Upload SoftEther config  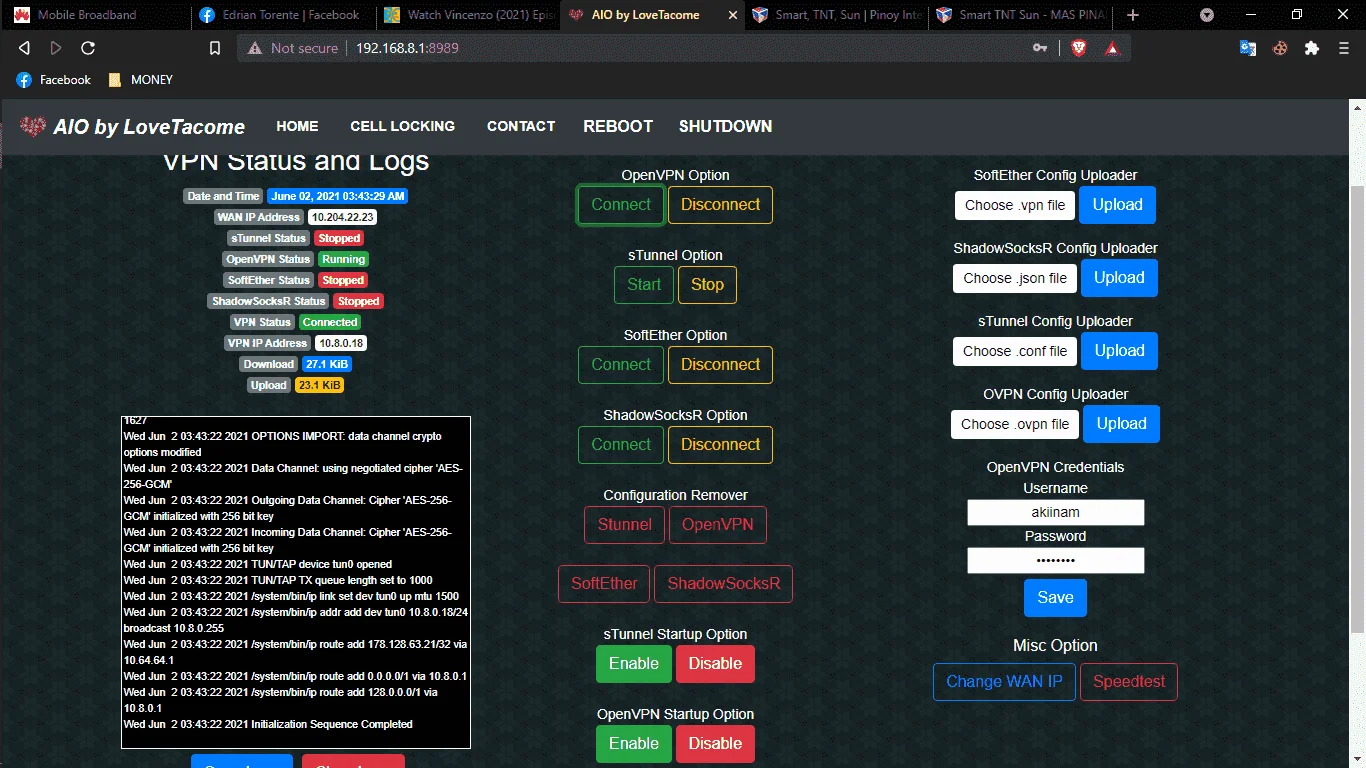tap(1117, 205)
